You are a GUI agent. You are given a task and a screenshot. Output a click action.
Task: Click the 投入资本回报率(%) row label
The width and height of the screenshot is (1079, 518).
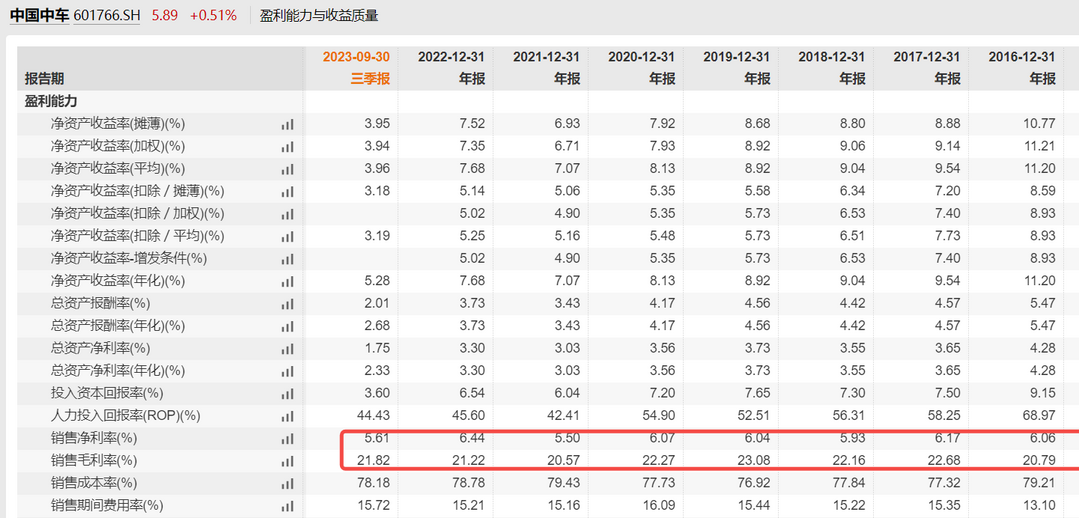pyautogui.click(x=107, y=393)
